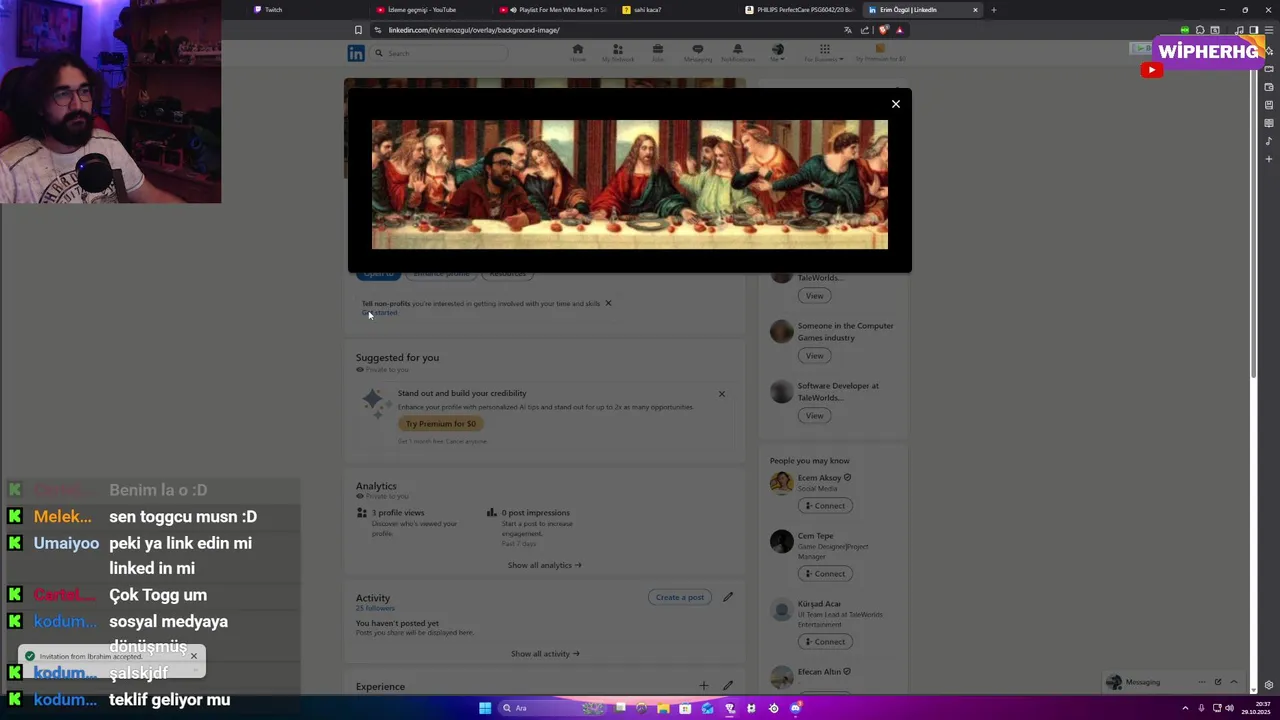This screenshot has height=720, width=1280.
Task: Open the Jobs briefcase icon
Action: pyautogui.click(x=658, y=53)
